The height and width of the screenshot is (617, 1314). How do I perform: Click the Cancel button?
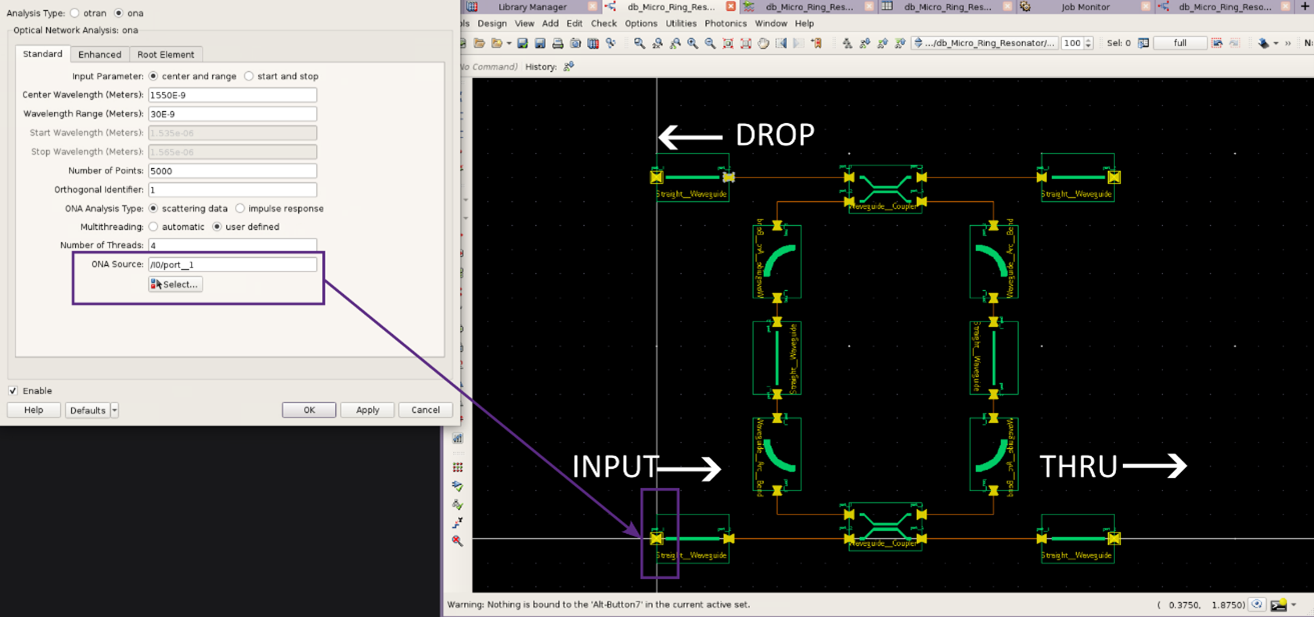coord(425,410)
